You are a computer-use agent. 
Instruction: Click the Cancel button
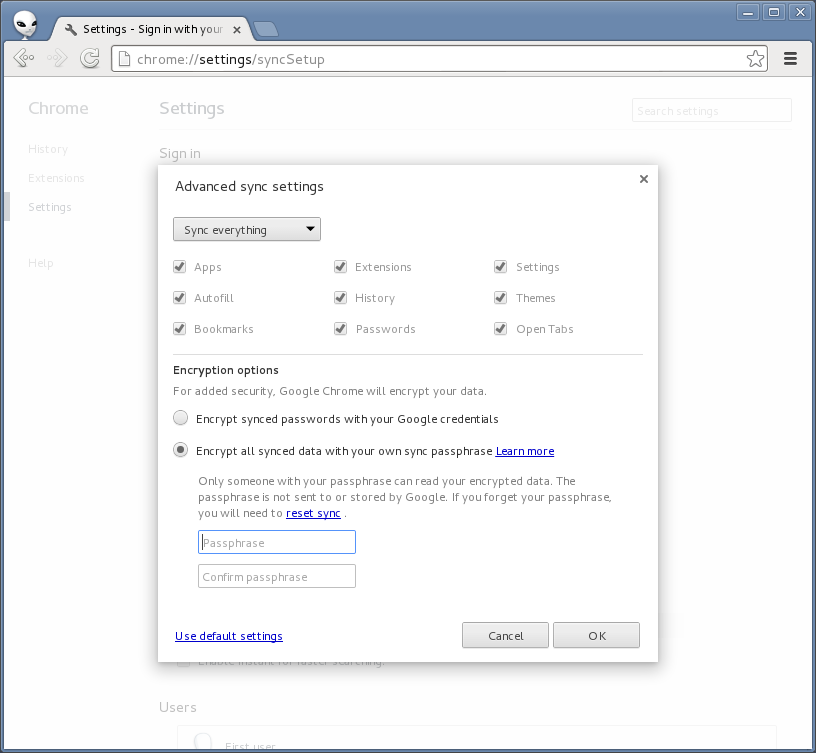[505, 635]
